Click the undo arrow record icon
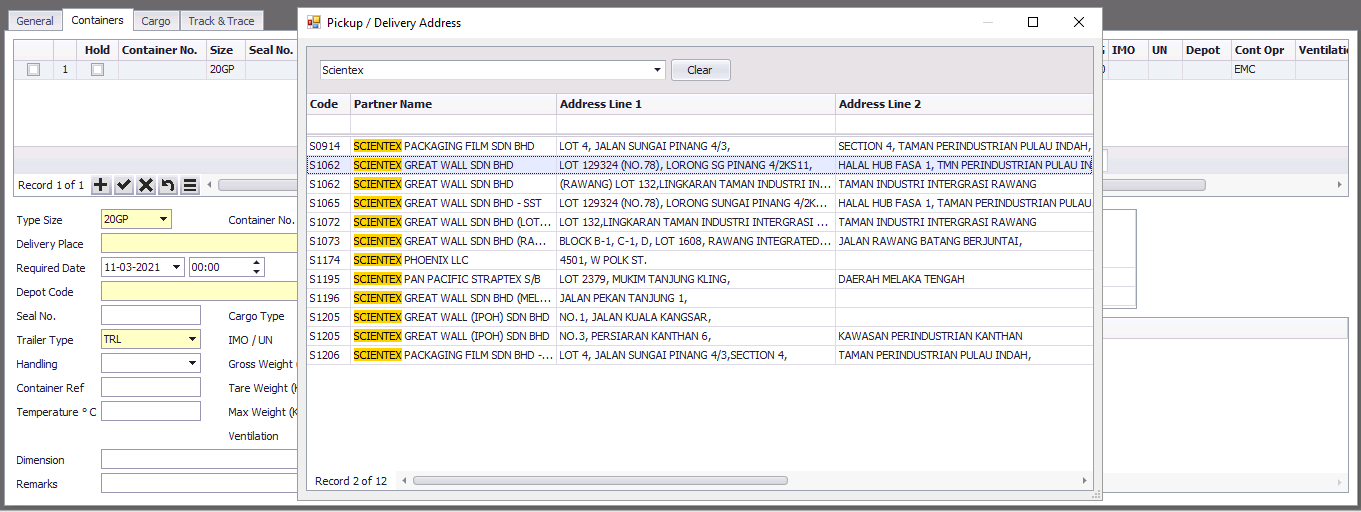Viewport: 1361px width, 512px height. (x=167, y=185)
